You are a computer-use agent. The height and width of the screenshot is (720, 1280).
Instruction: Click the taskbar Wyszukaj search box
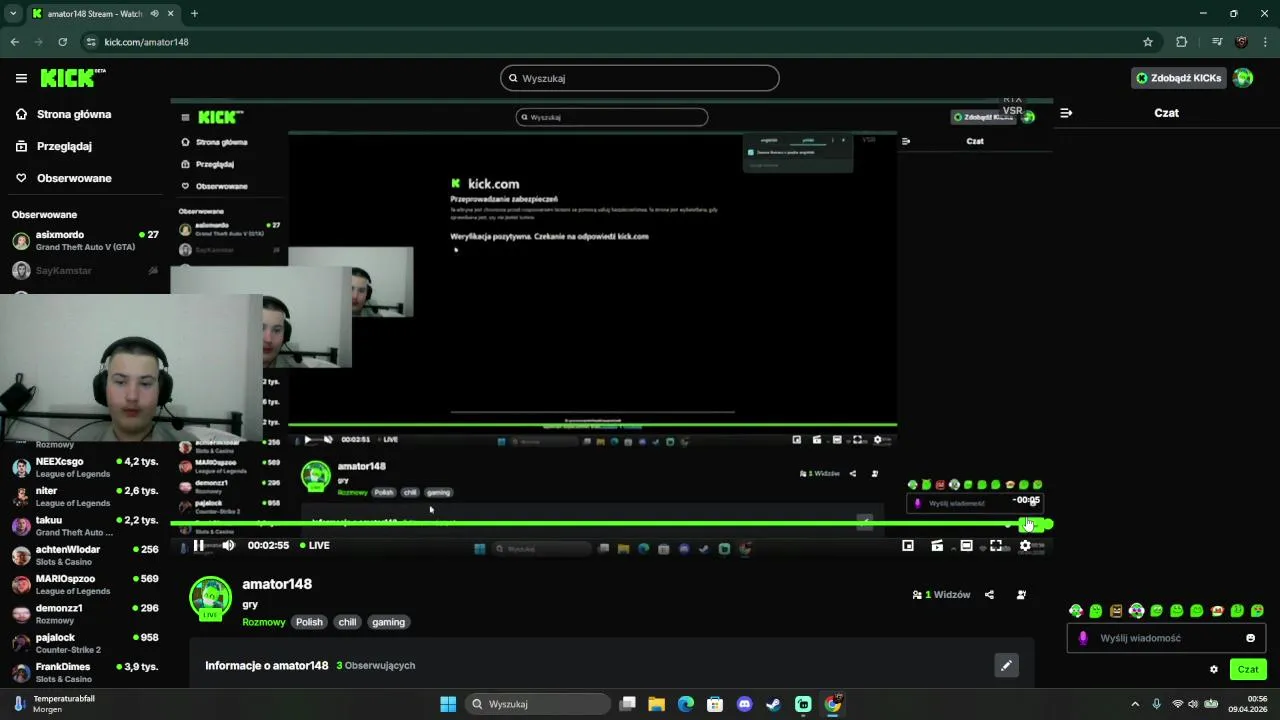(540, 704)
